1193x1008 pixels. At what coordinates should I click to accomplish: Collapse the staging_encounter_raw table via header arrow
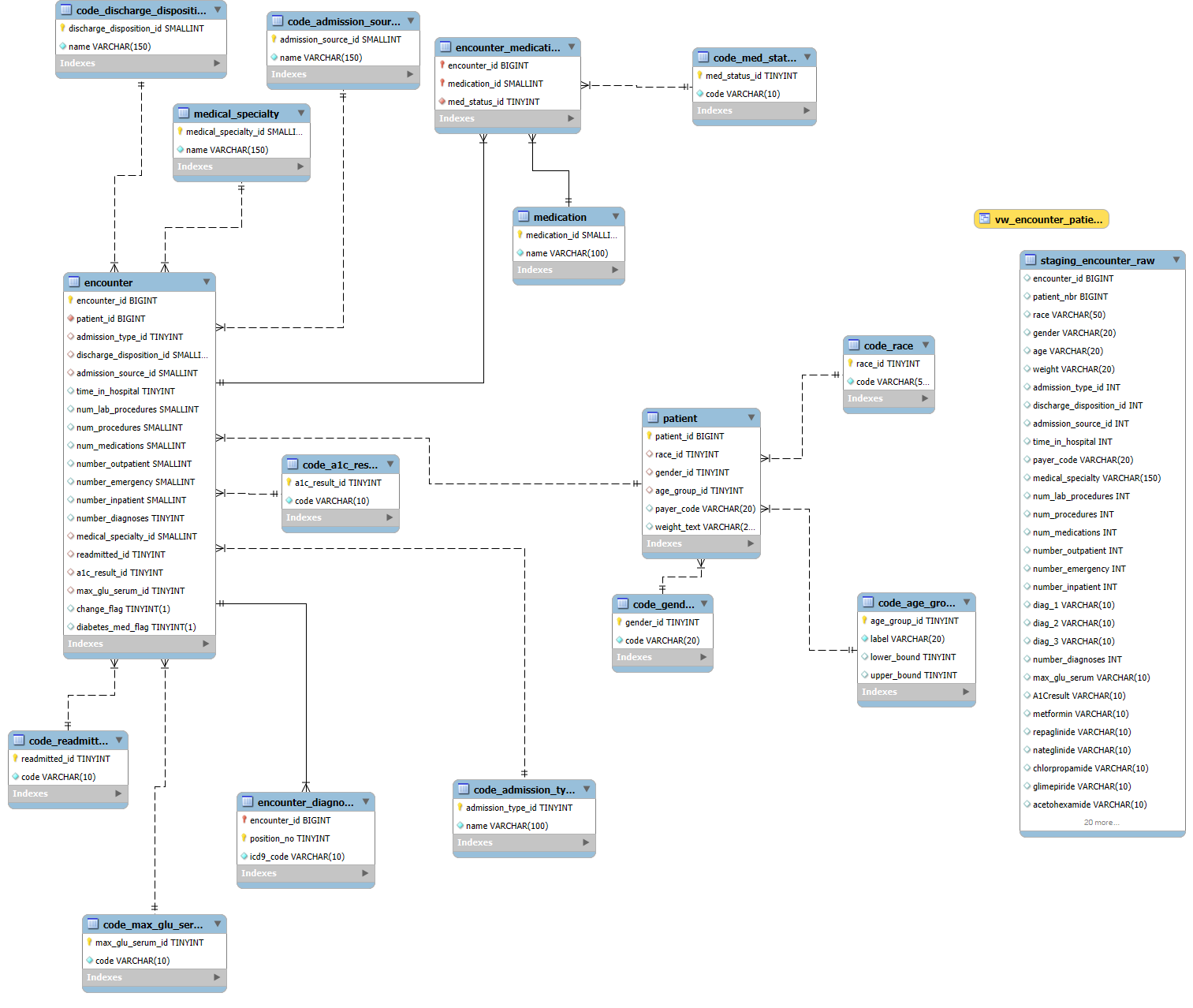[x=1176, y=260]
